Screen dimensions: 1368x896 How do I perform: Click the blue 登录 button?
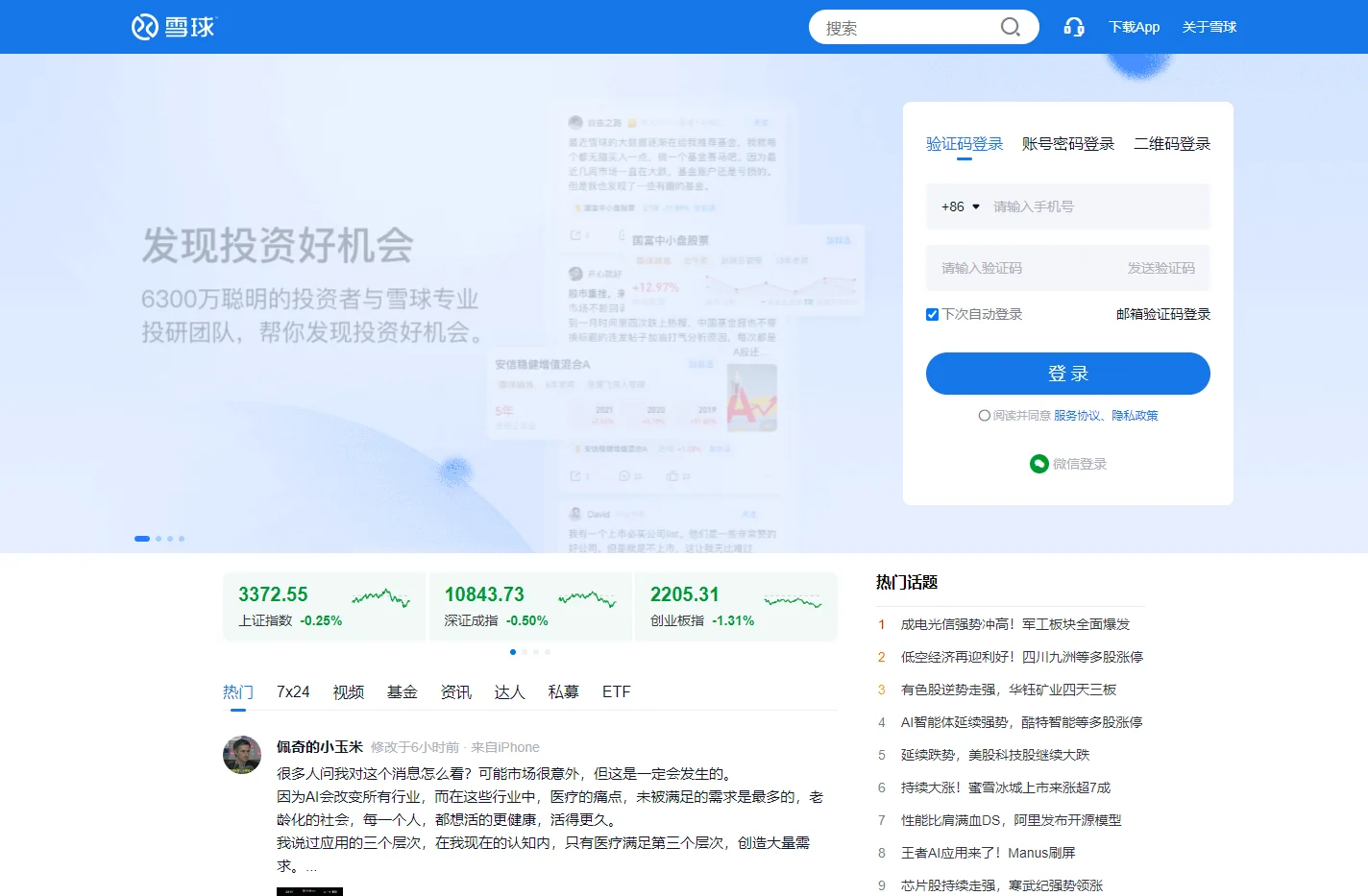pos(1068,374)
